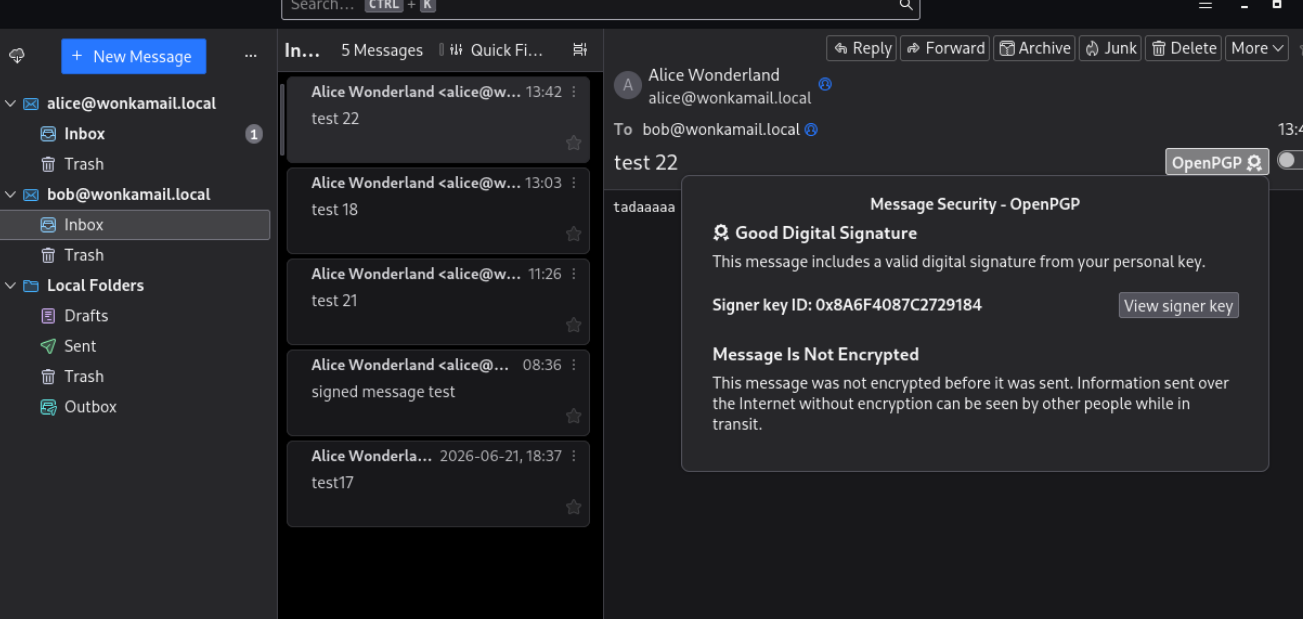Screen dimensions: 1303x619
Task: Click into the global search field
Action: [600, 6]
